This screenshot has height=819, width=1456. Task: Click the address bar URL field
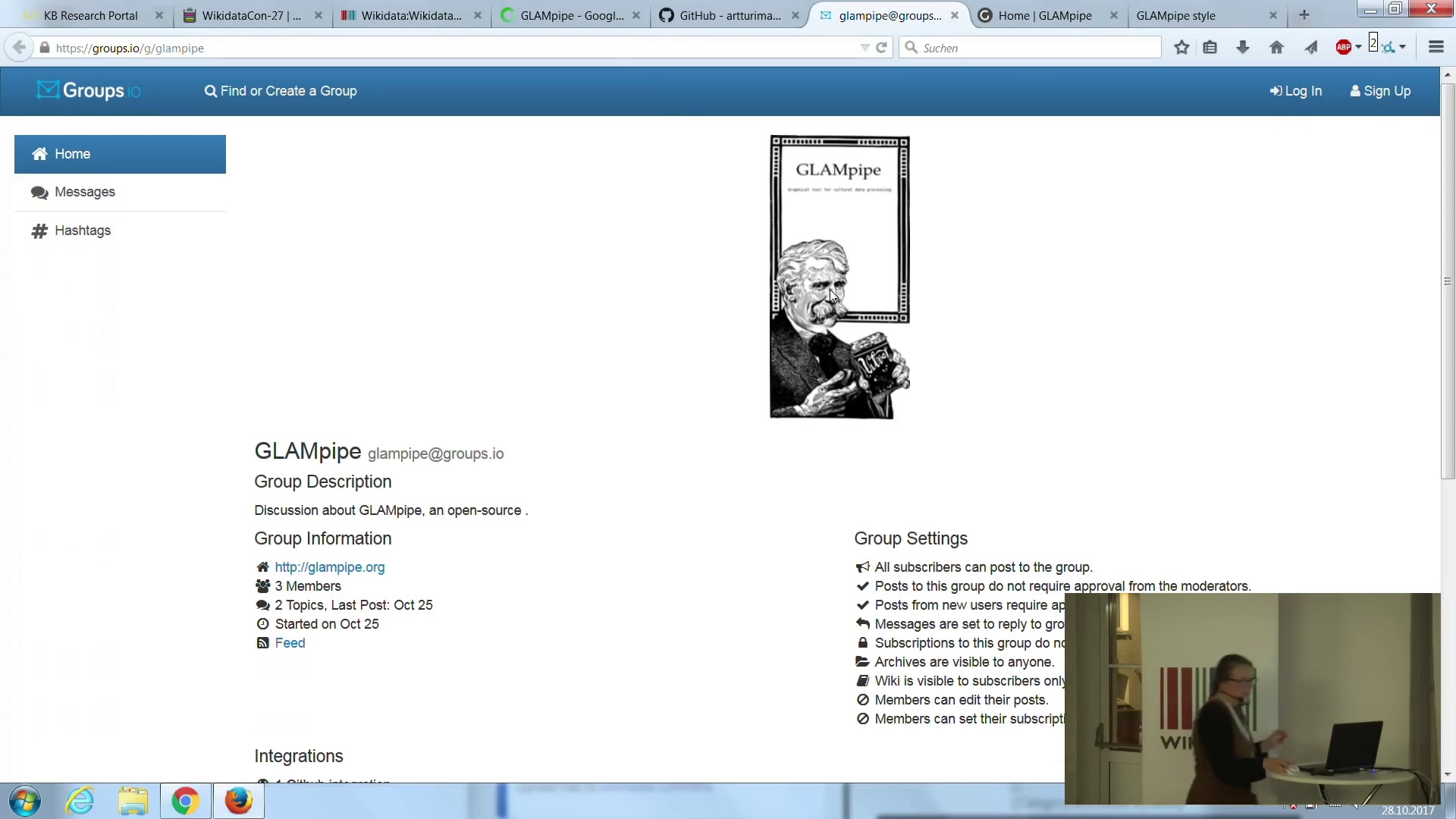[x=455, y=48]
